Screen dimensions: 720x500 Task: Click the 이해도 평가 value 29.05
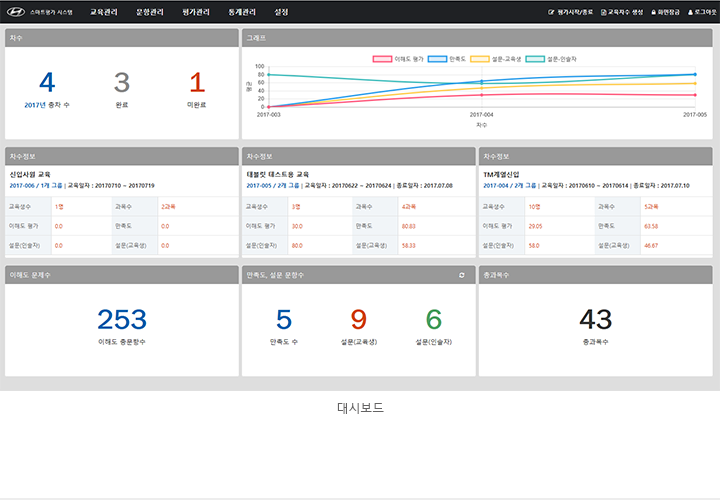(x=535, y=226)
